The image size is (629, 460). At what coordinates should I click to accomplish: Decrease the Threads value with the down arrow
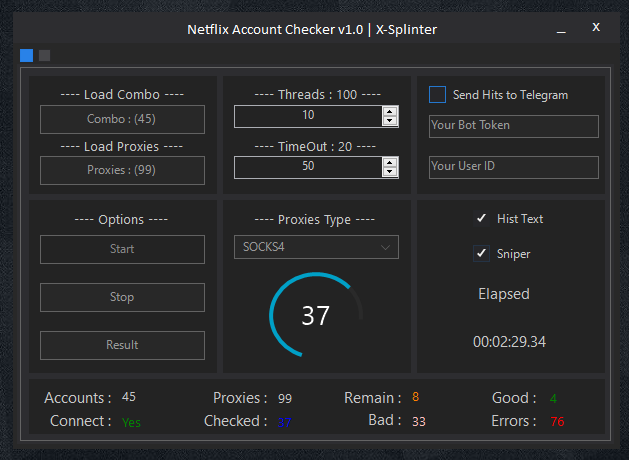(x=390, y=121)
